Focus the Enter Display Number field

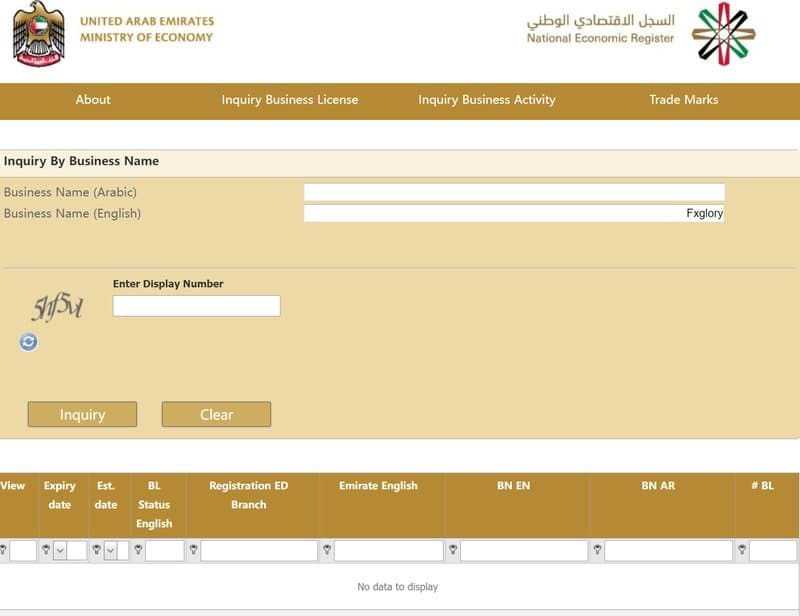[196, 306]
